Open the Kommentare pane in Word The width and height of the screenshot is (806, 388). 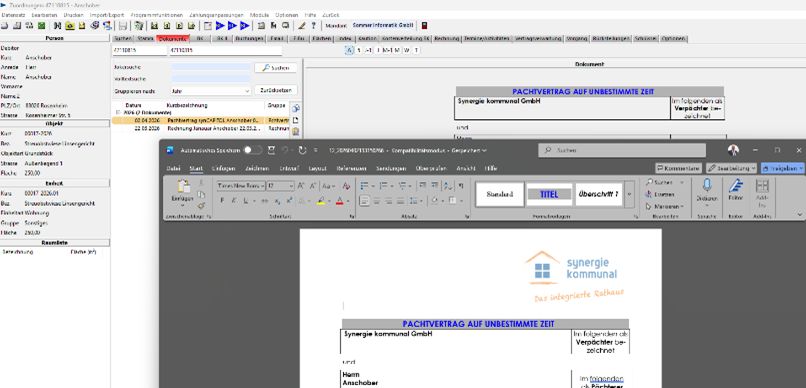tap(679, 168)
